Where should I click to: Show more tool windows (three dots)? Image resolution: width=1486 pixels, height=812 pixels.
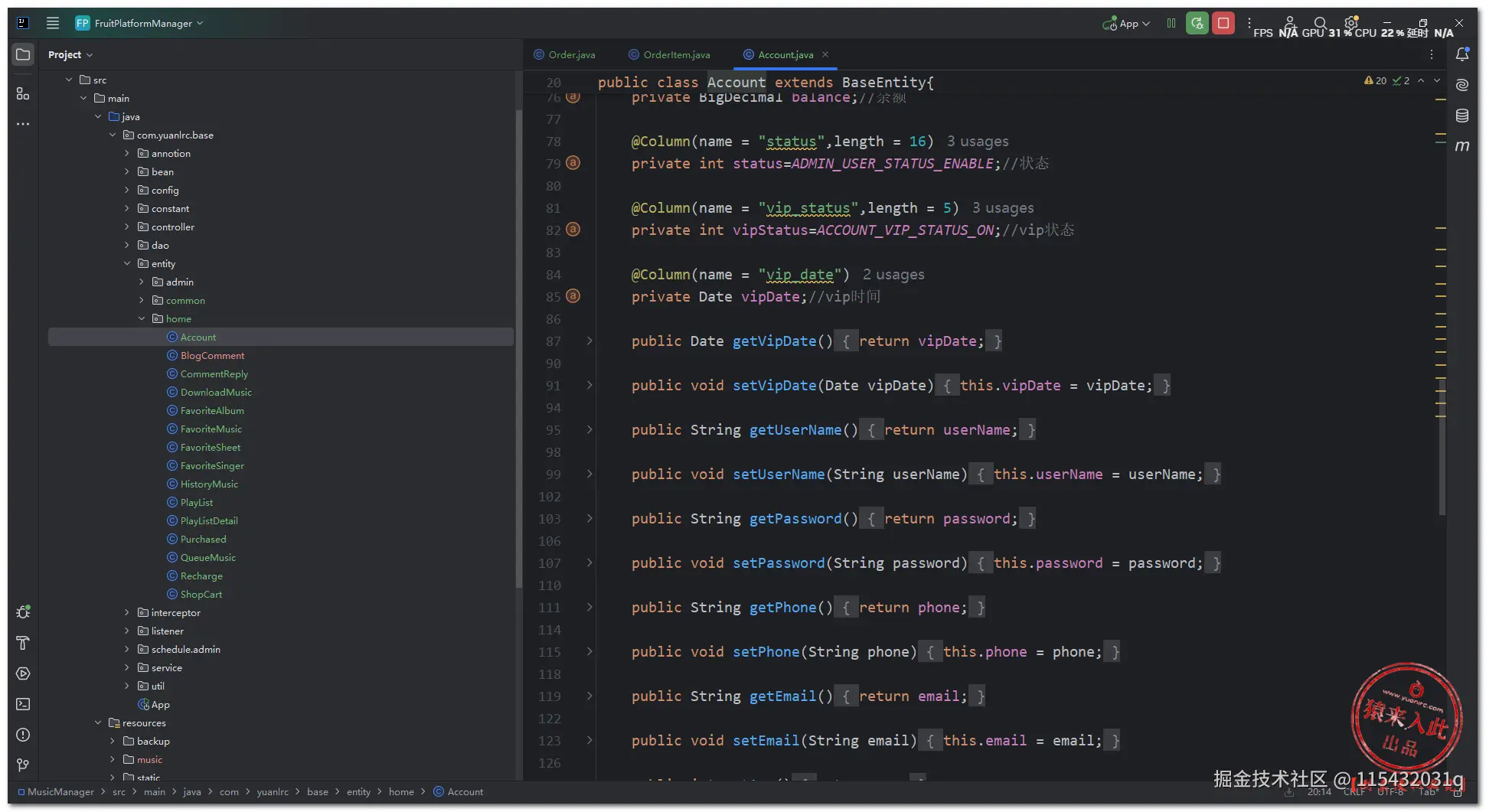point(23,124)
